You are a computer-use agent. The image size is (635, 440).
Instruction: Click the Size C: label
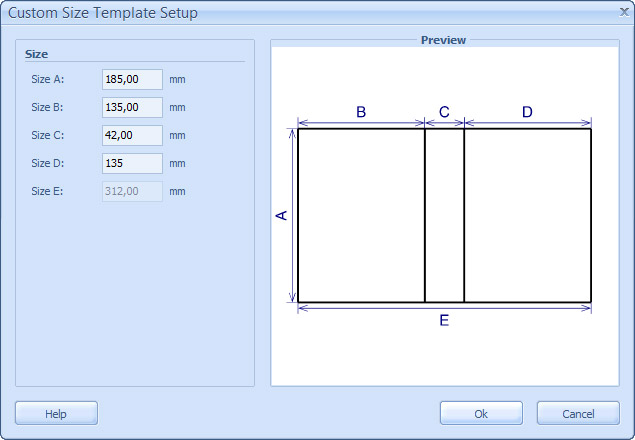tap(48, 135)
